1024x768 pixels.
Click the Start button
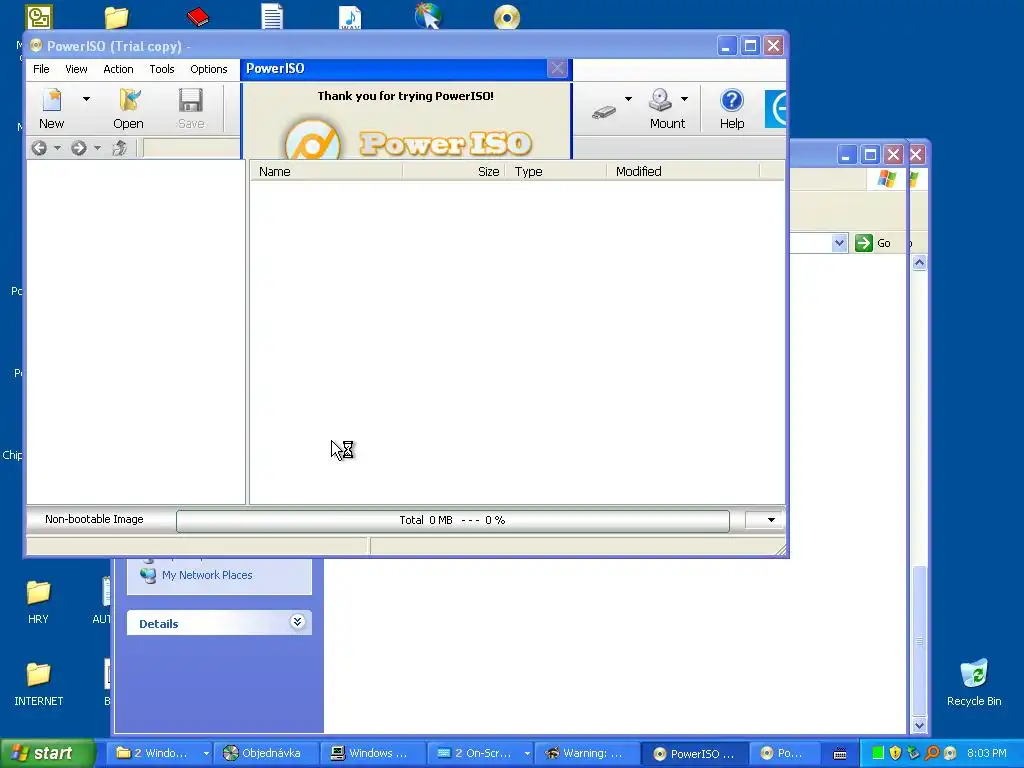coord(47,753)
